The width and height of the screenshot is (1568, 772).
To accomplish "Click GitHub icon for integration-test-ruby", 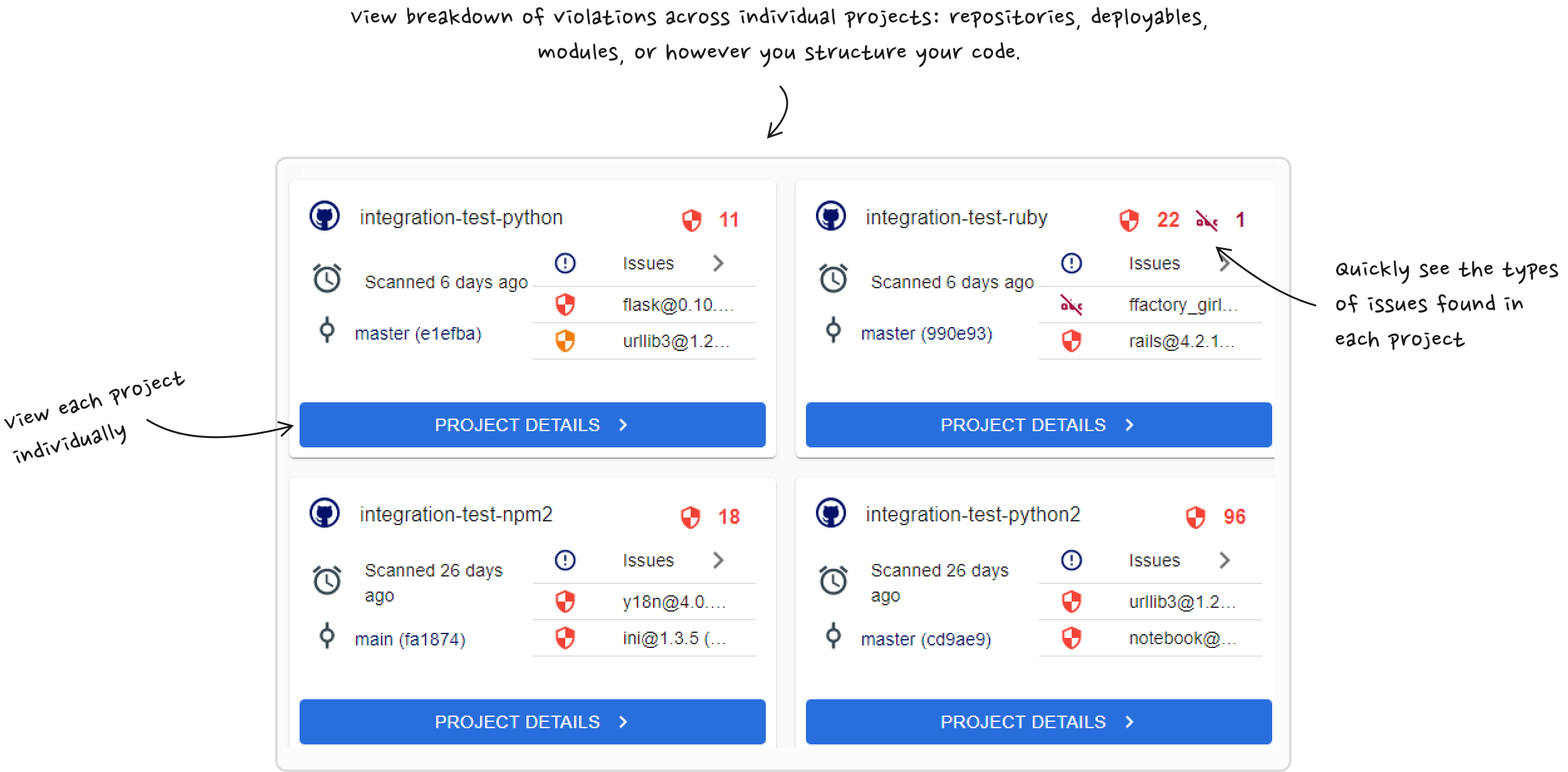I will [x=831, y=216].
